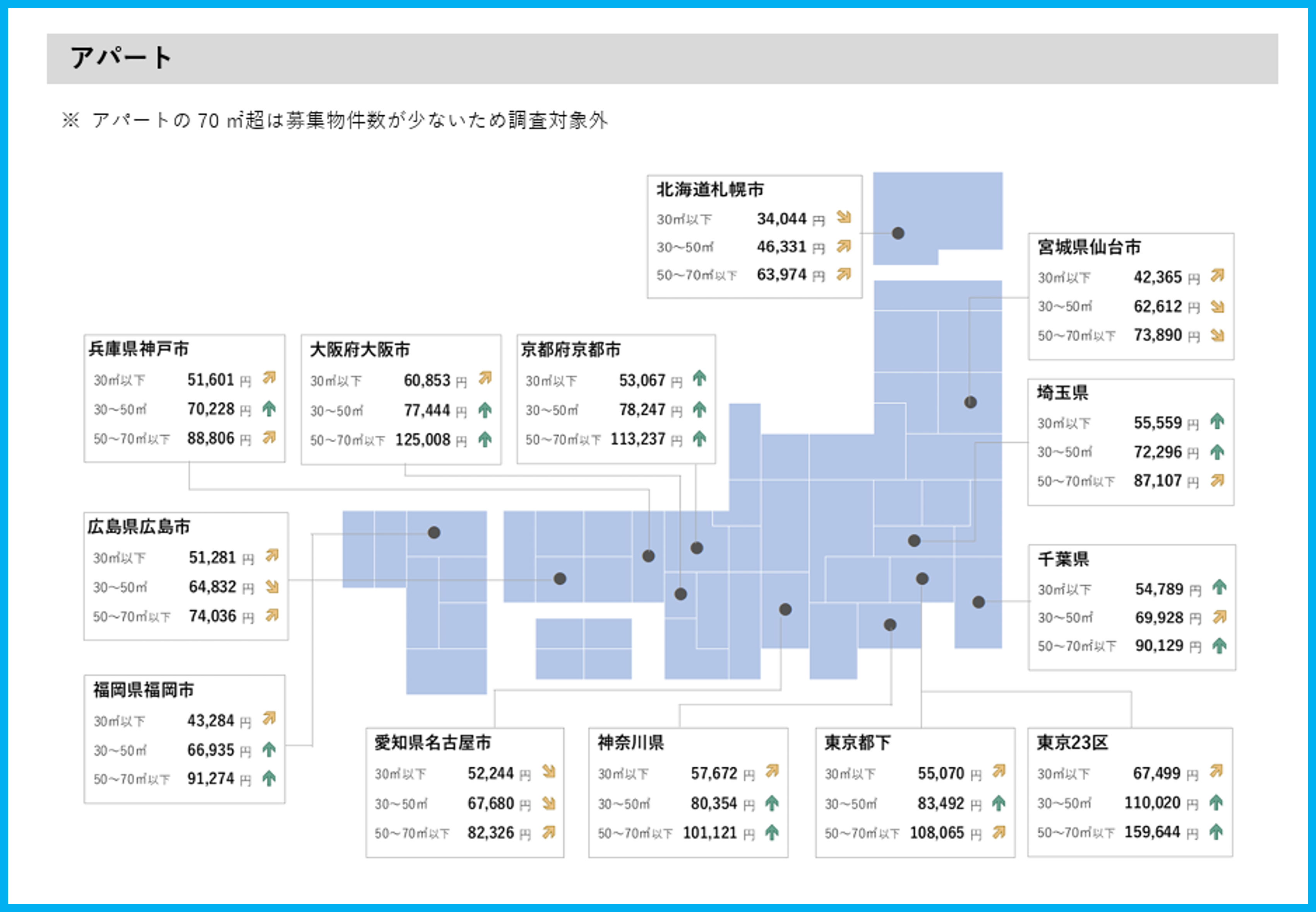This screenshot has height=912, width=1316.
Task: Click the value 67,499 in Tokyo 23 wards
Action: pos(1157,773)
